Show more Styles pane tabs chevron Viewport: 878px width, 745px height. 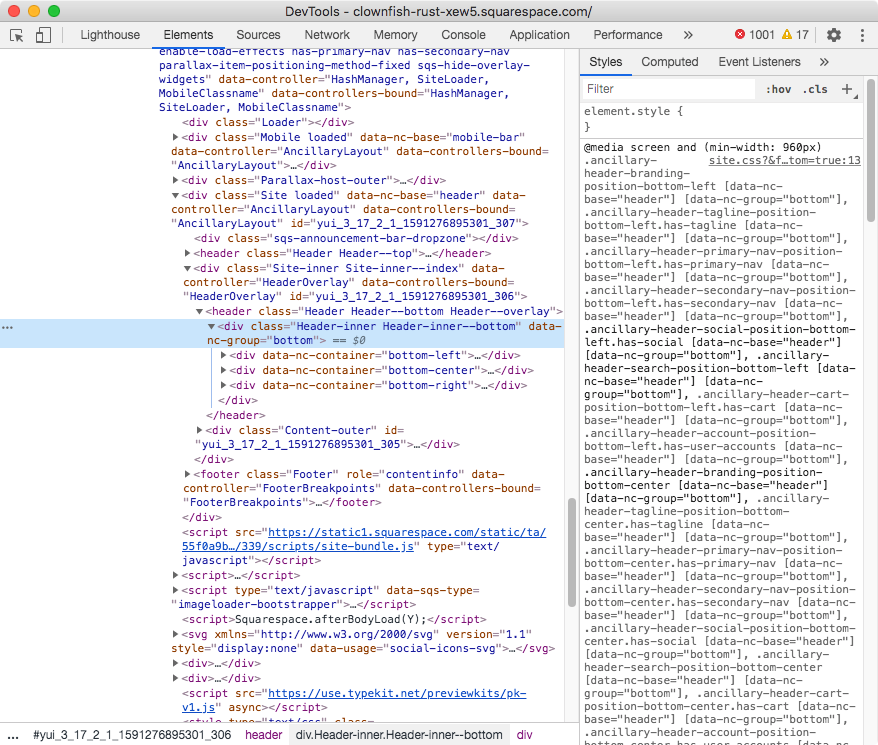coord(824,62)
